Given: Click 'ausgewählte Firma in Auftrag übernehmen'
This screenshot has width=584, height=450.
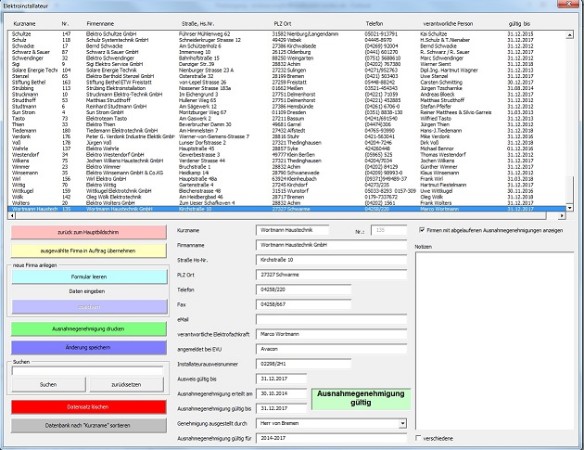Looking at the screenshot, I should coord(89,251).
